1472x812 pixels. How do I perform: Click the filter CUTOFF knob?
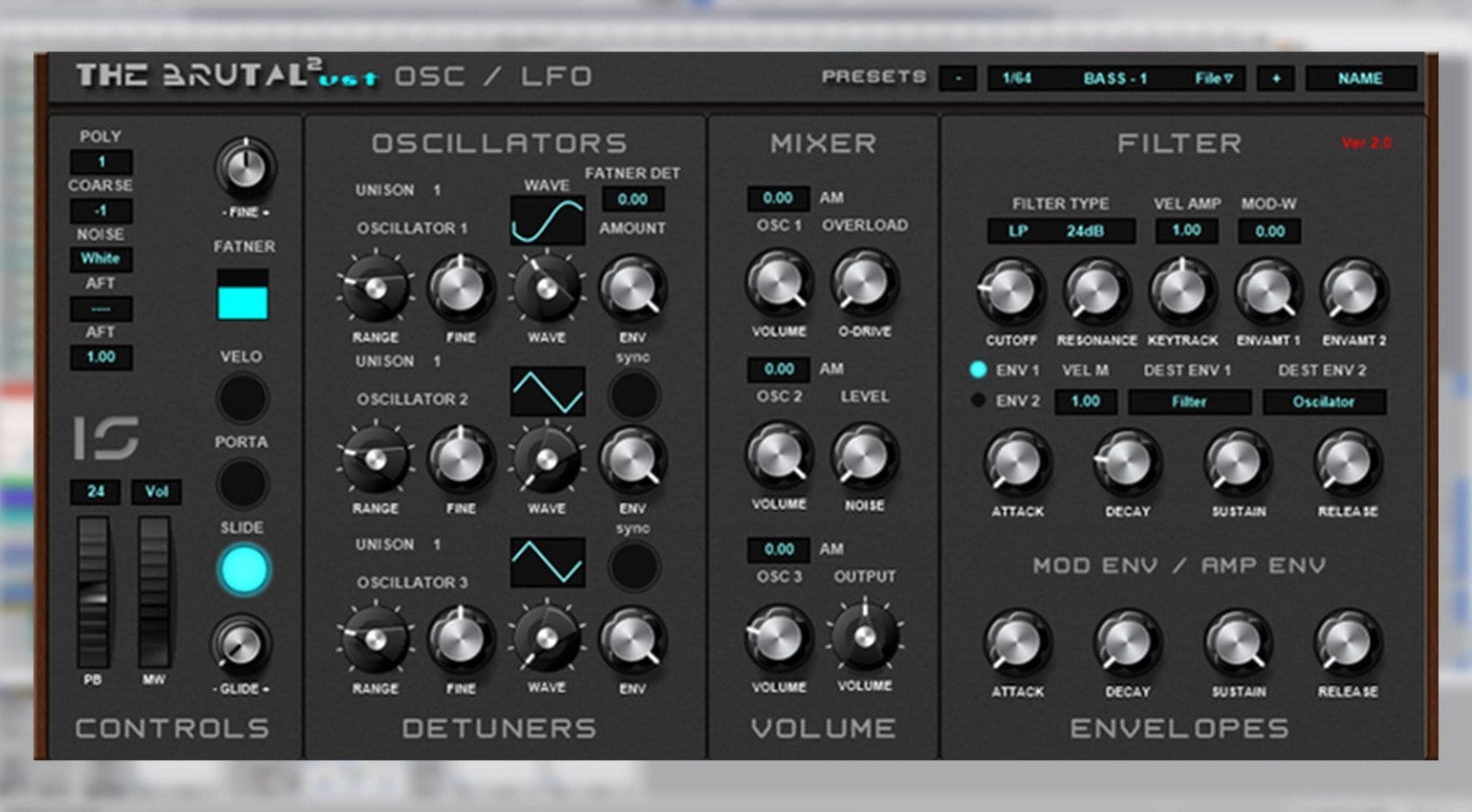tap(1010, 291)
